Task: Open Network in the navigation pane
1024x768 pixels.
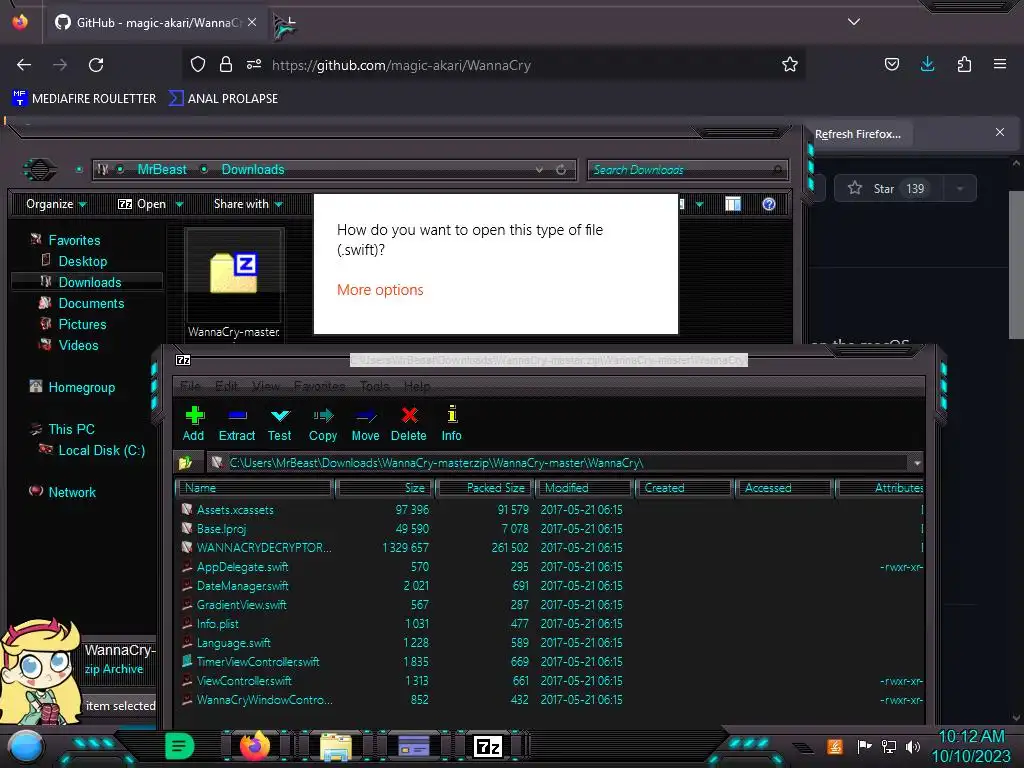Action: click(x=71, y=492)
